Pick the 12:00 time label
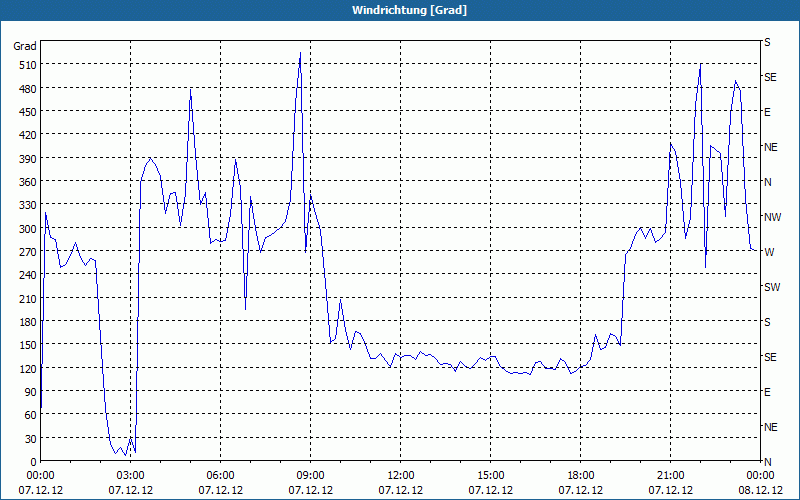 pos(401,476)
